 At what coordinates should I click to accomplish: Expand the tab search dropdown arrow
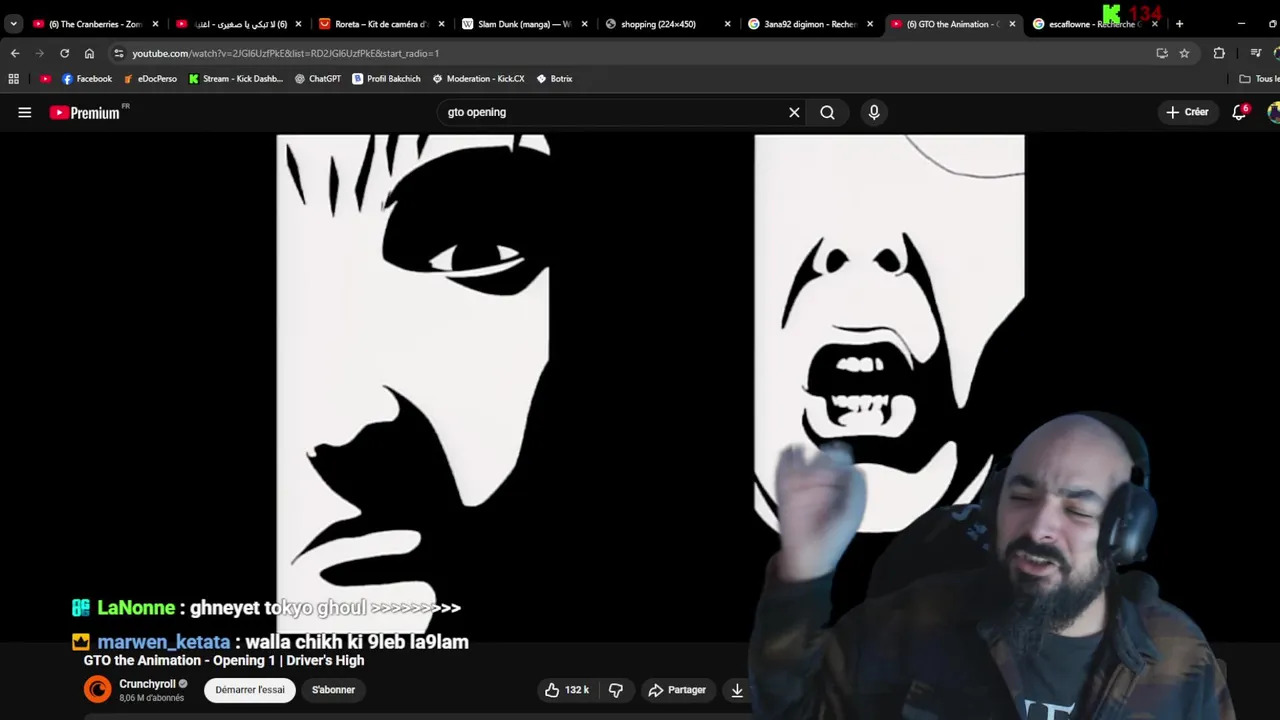pyautogui.click(x=13, y=24)
